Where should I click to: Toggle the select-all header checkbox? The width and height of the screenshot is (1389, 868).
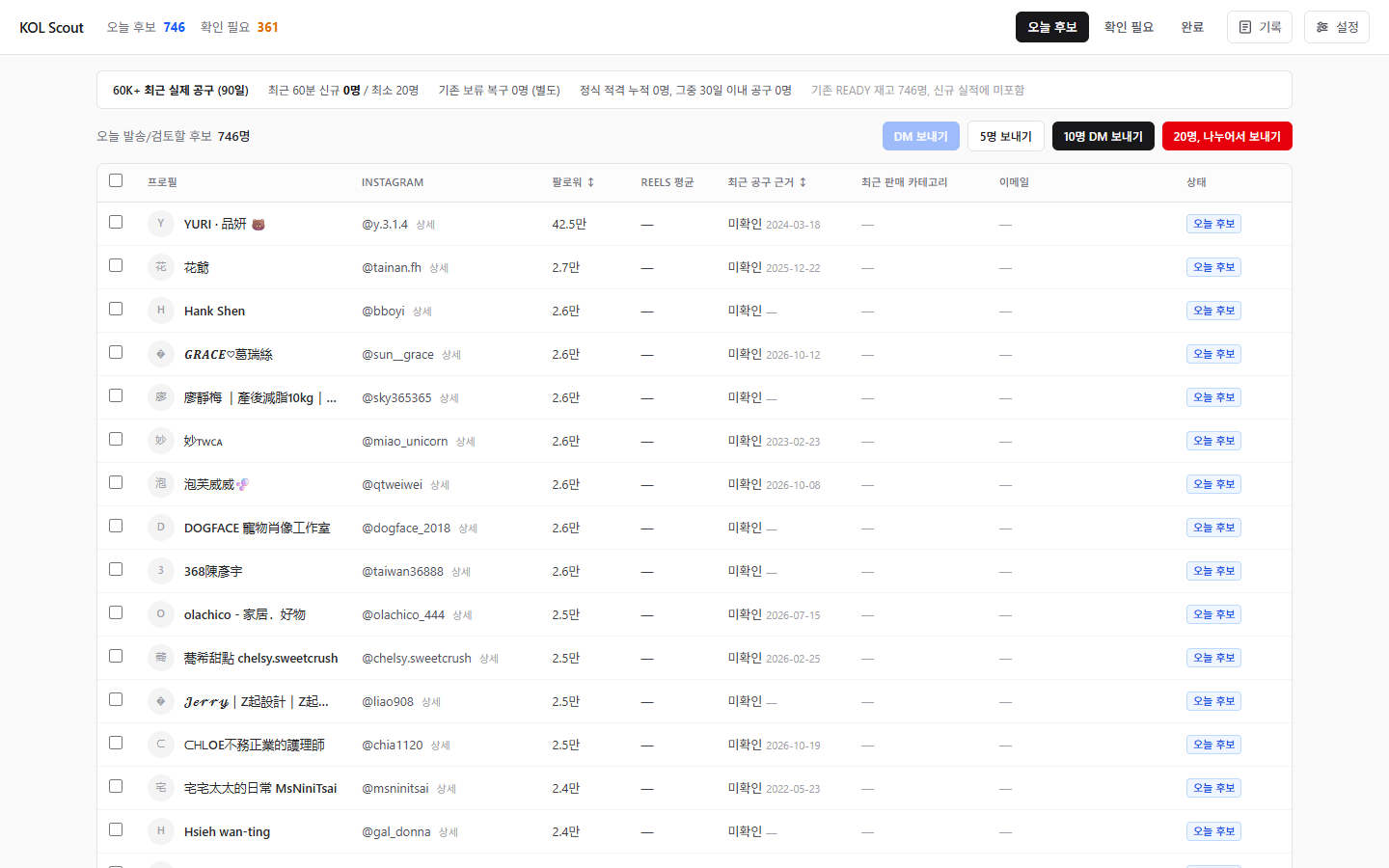click(x=116, y=180)
